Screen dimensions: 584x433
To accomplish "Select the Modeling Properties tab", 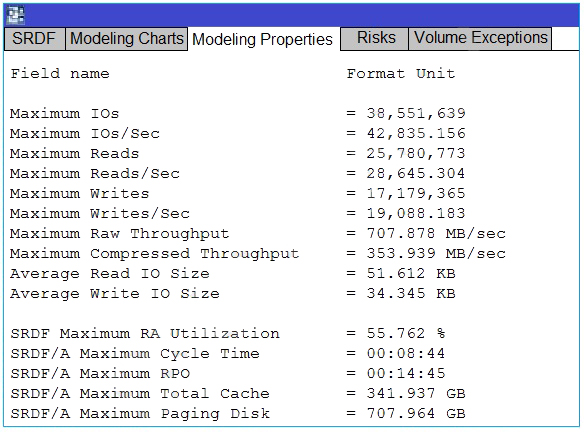I will pyautogui.click(x=263, y=39).
